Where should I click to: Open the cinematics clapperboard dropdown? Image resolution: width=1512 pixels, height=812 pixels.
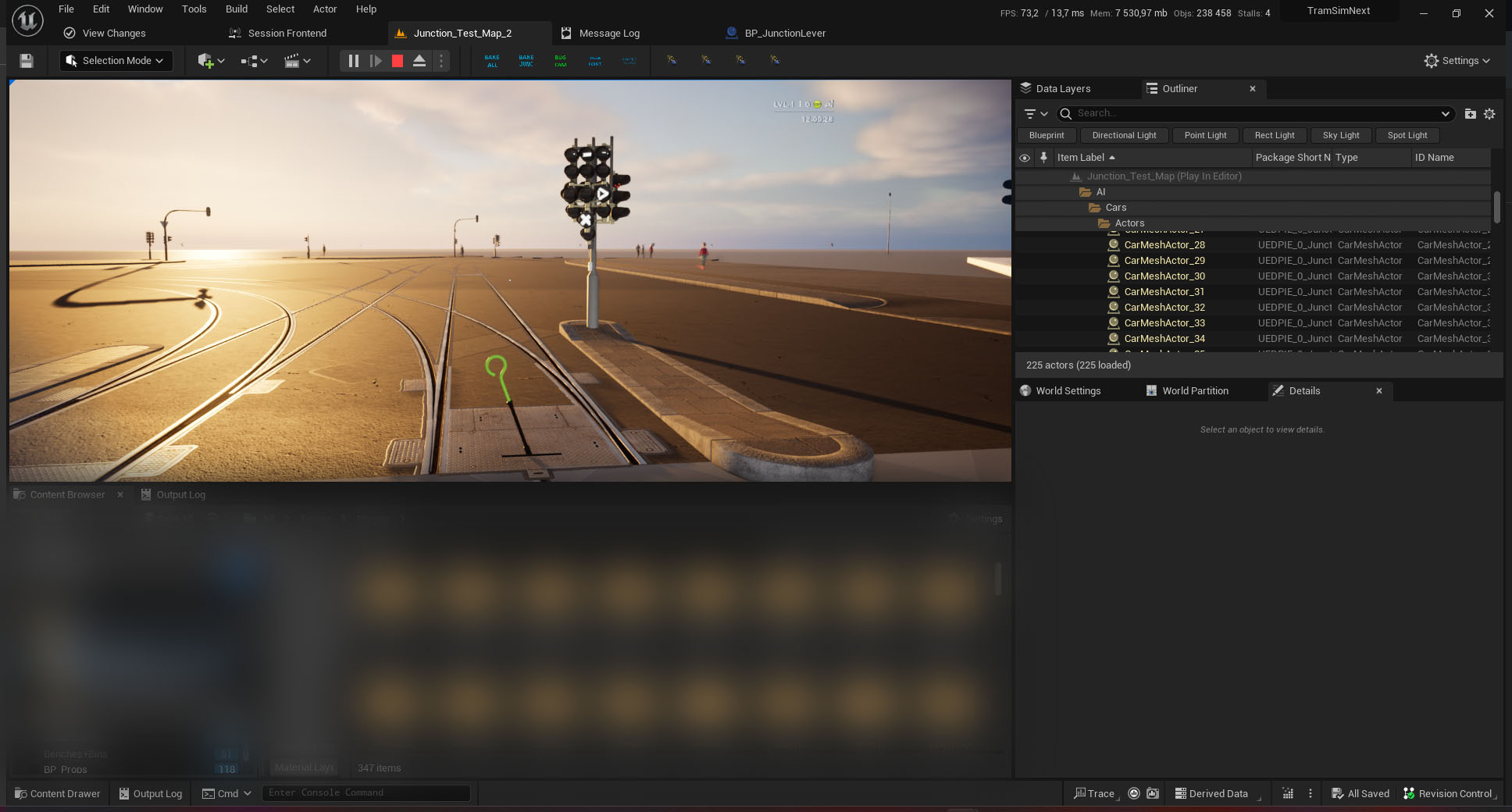pyautogui.click(x=297, y=61)
